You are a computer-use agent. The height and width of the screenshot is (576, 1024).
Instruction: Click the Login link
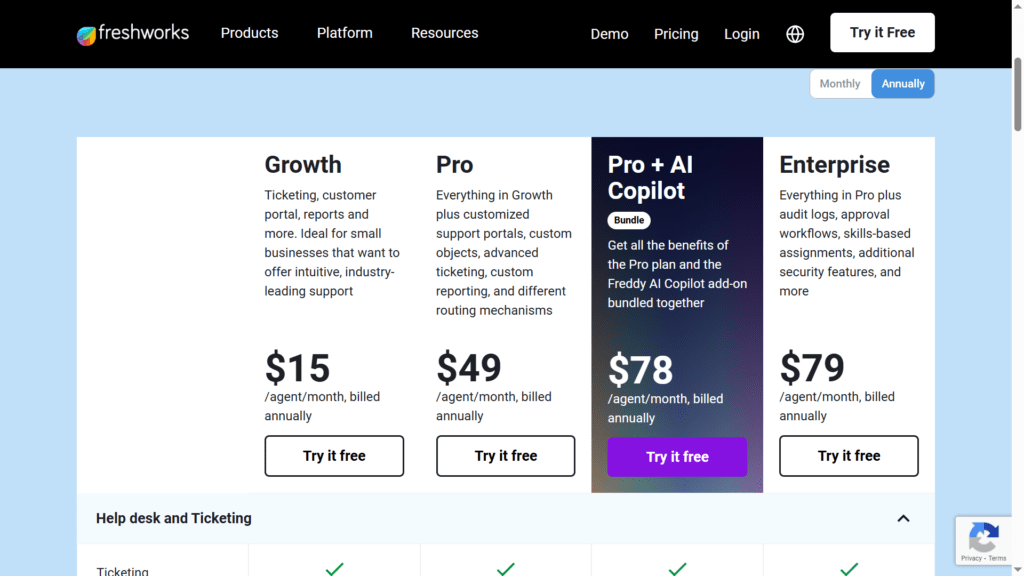742,34
